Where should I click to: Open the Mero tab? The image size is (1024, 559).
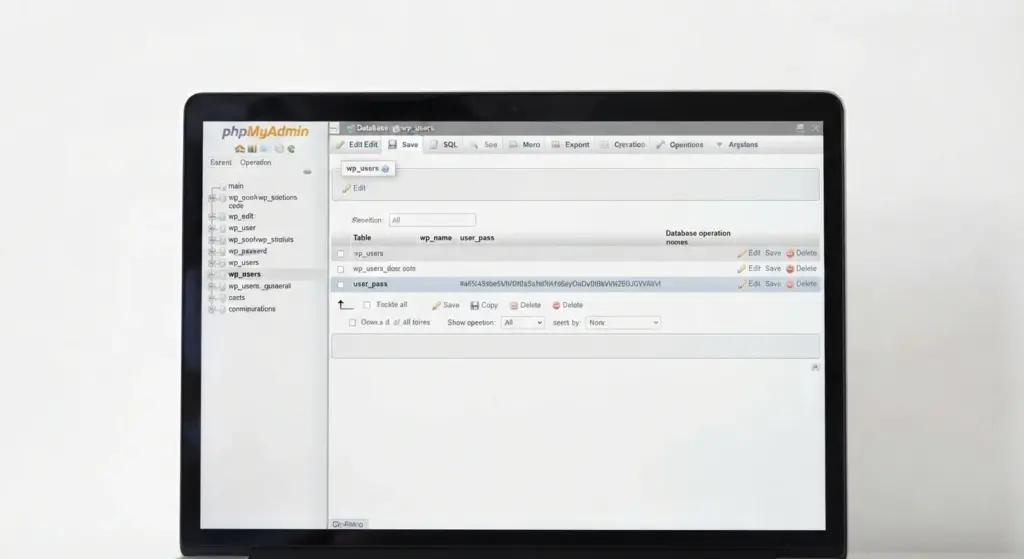(525, 145)
